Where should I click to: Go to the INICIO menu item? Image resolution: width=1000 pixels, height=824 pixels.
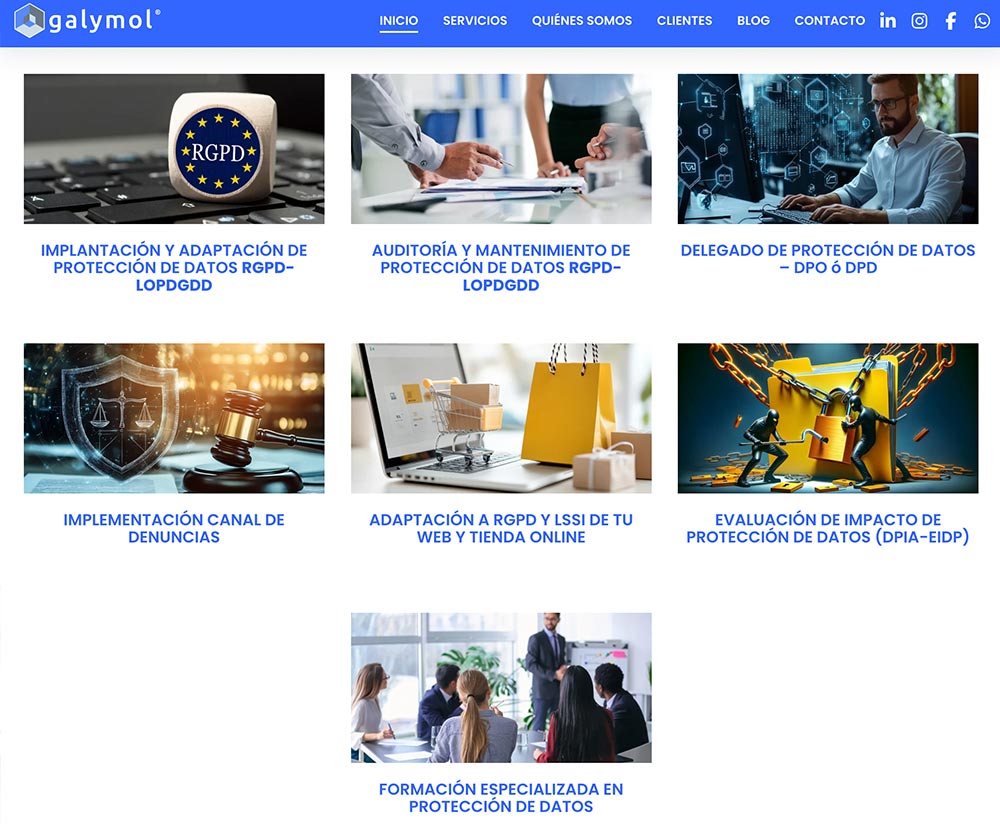(x=399, y=20)
